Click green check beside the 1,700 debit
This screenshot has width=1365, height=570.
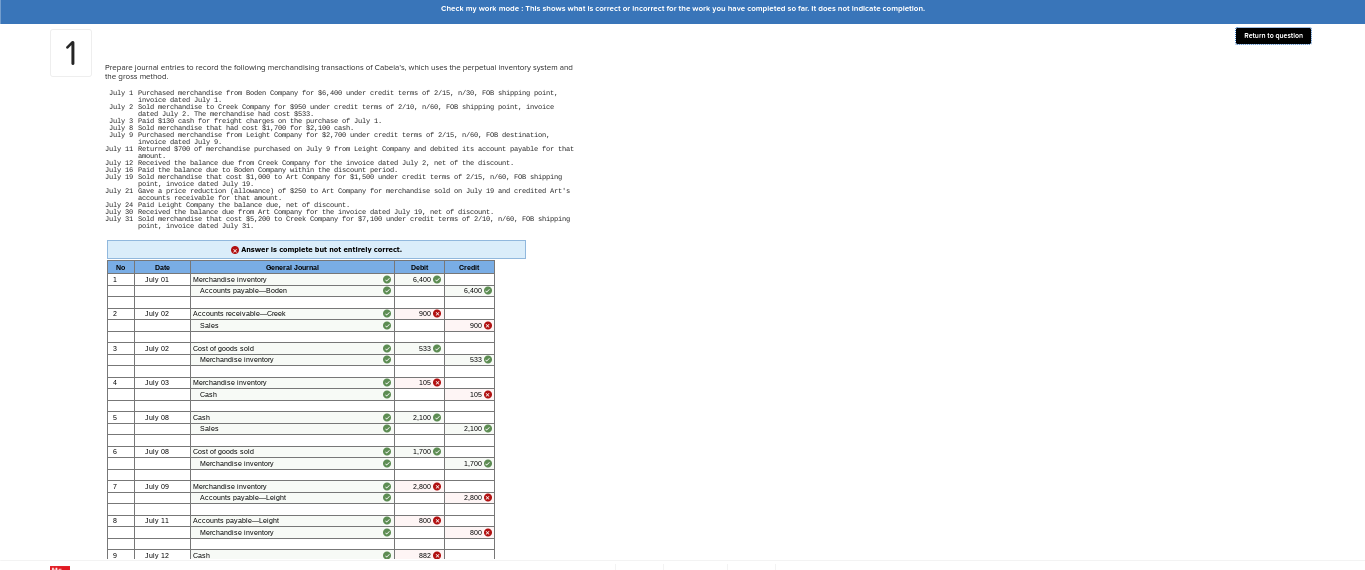pyautogui.click(x=437, y=452)
